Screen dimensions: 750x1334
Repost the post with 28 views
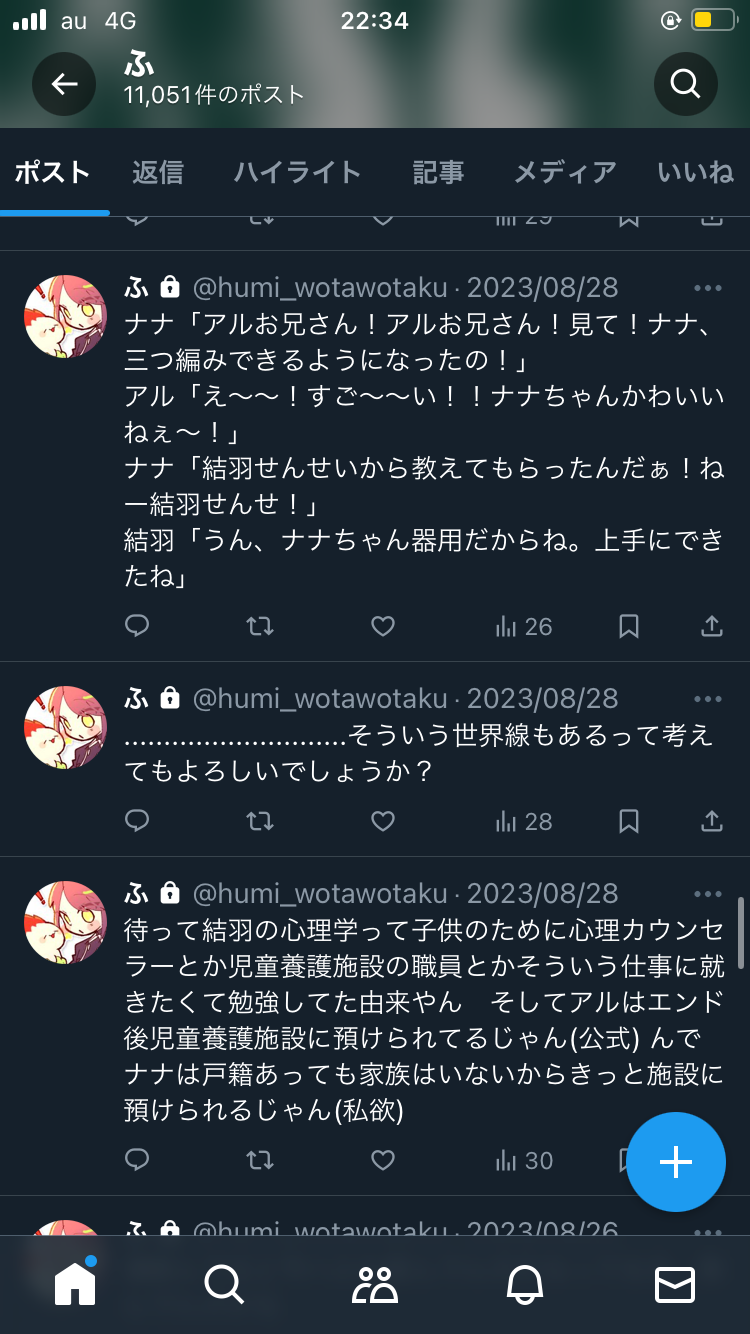click(260, 821)
